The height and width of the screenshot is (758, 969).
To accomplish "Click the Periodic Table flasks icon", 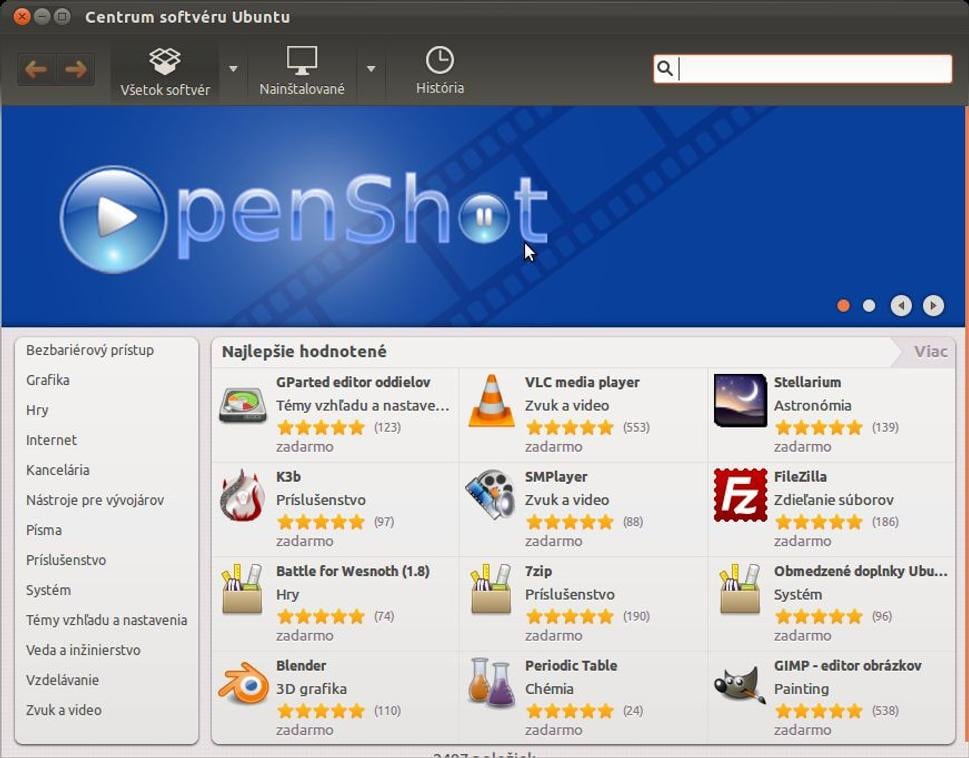I will pyautogui.click(x=491, y=683).
